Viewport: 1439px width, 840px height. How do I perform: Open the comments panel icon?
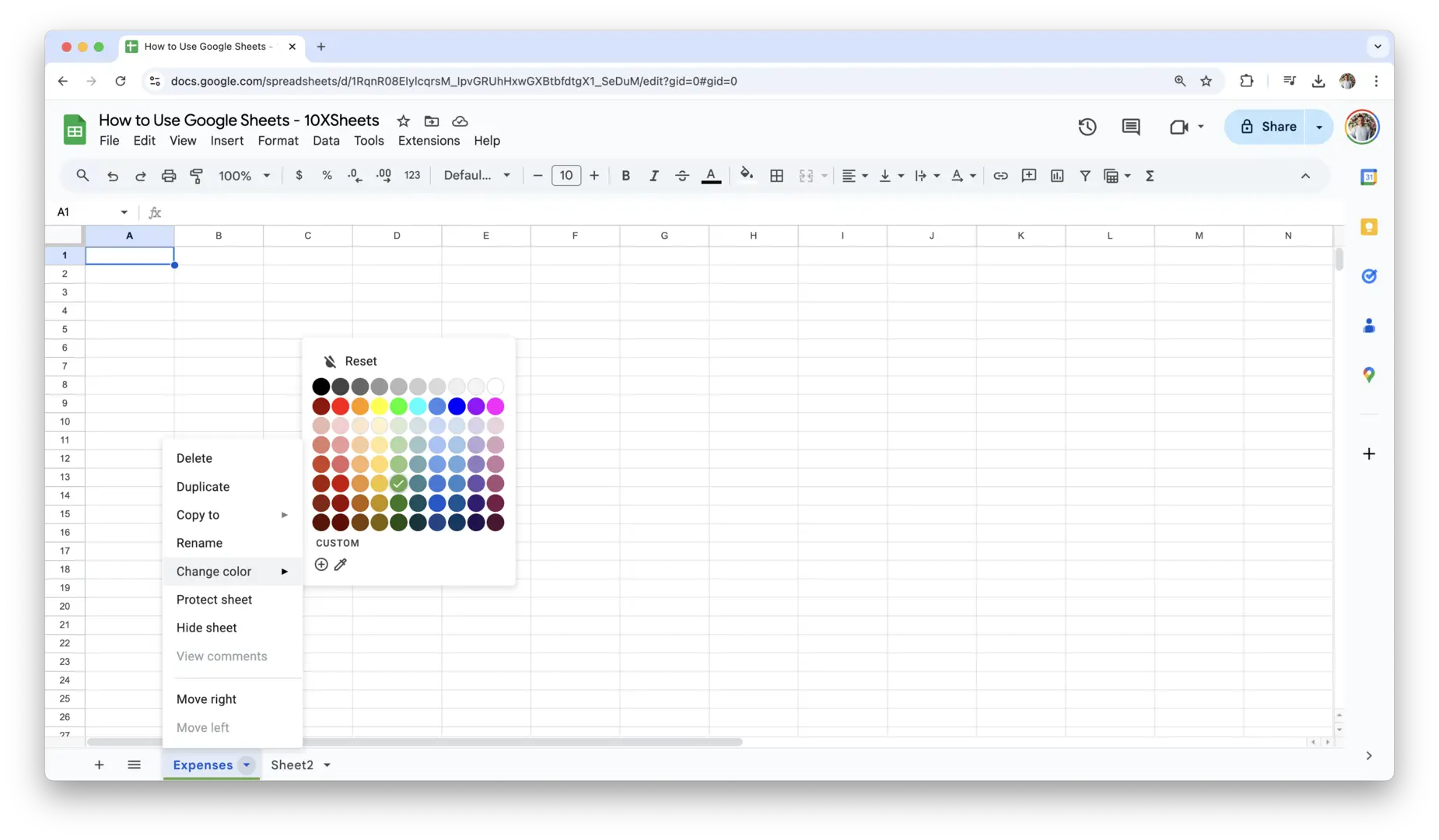(x=1131, y=127)
